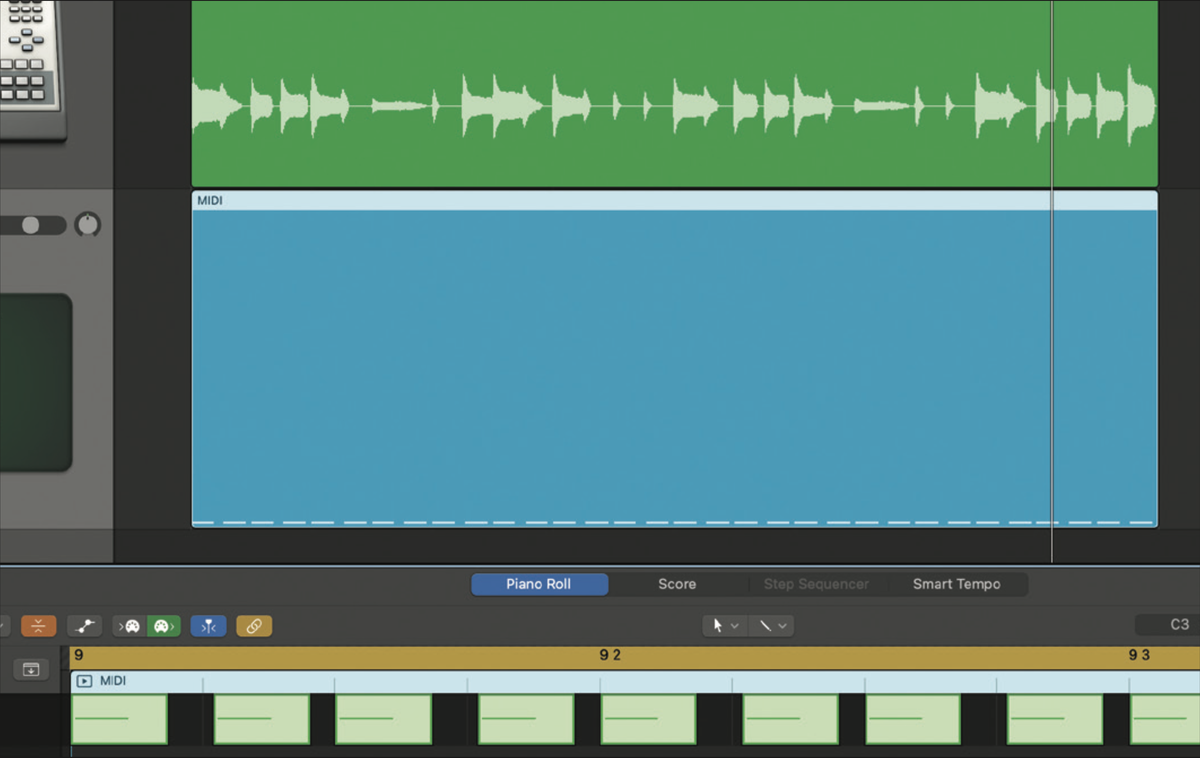Viewport: 1200px width, 758px height.
Task: Enable the green MIDI In button
Action: pyautogui.click(x=163, y=625)
